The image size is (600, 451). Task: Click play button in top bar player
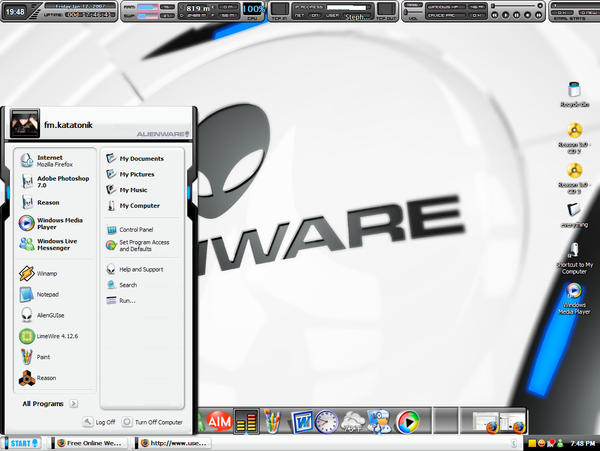pyautogui.click(x=505, y=15)
